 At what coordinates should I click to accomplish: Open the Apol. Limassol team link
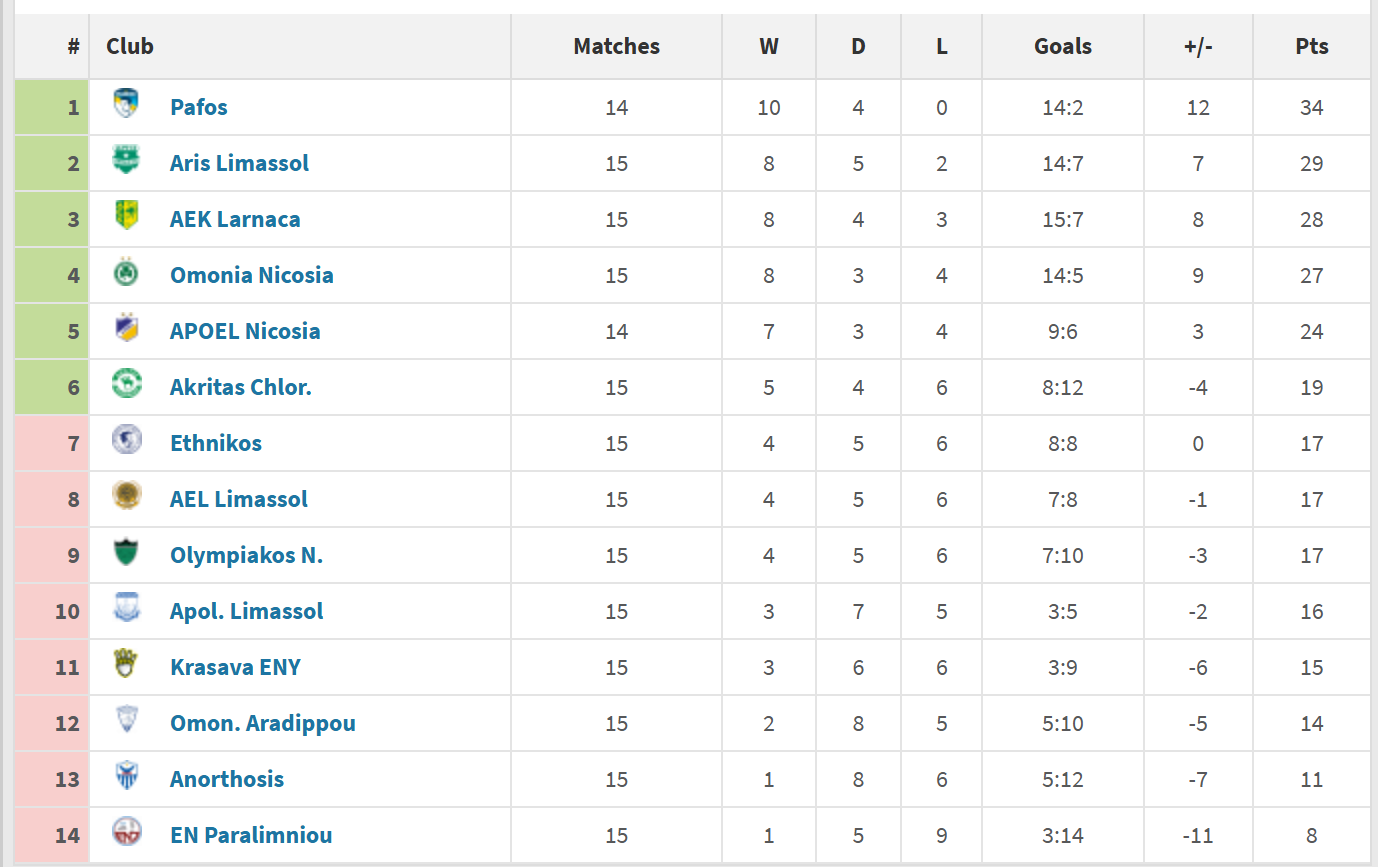[x=246, y=611]
